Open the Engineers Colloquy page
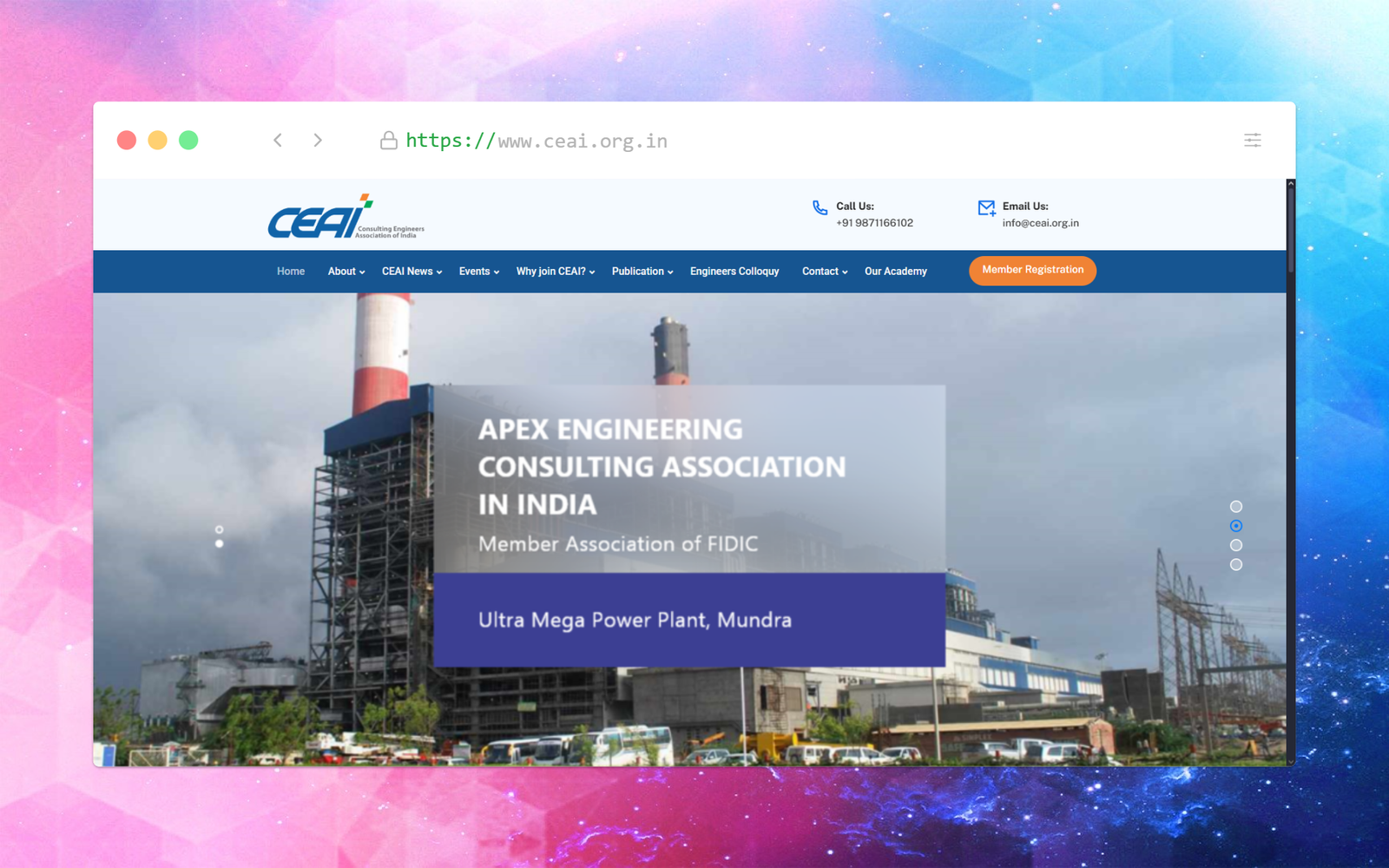Viewport: 1389px width, 868px height. point(734,272)
